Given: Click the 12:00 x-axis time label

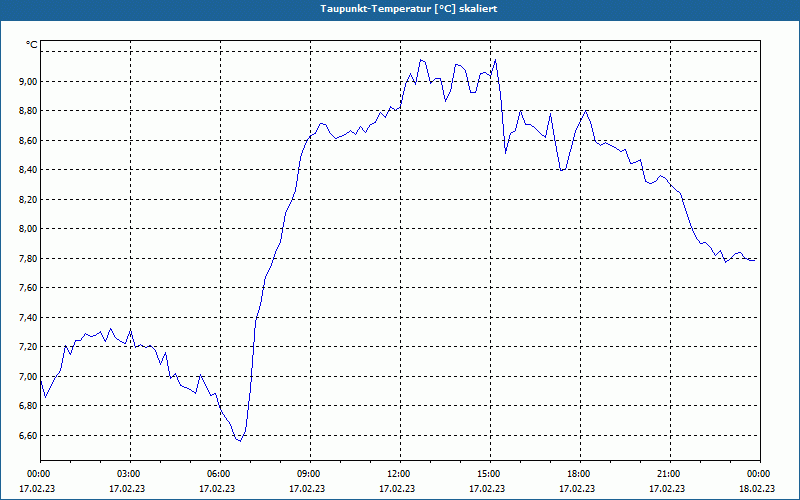Looking at the screenshot, I should point(400,474).
